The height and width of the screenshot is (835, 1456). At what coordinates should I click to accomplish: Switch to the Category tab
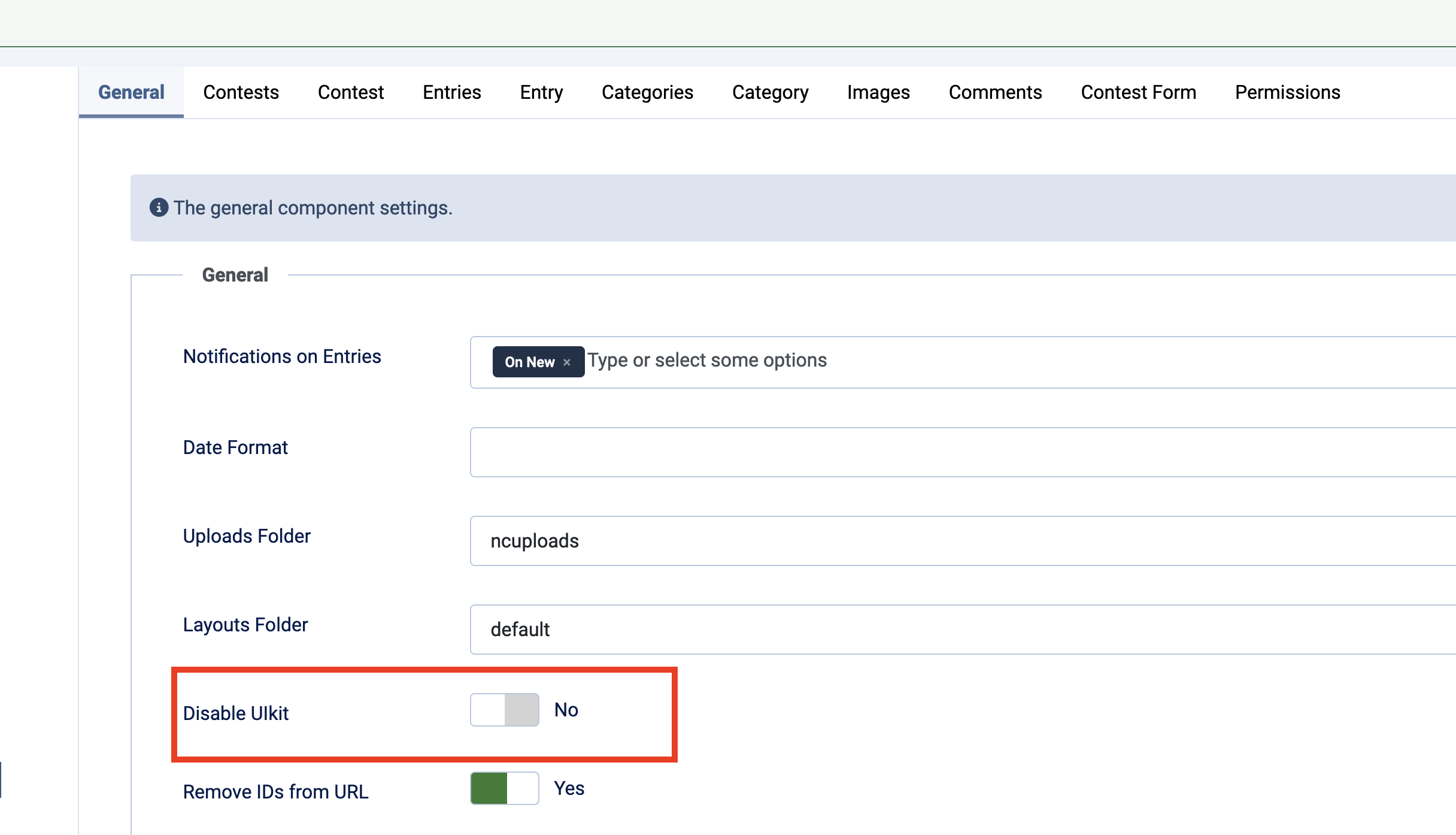770,92
